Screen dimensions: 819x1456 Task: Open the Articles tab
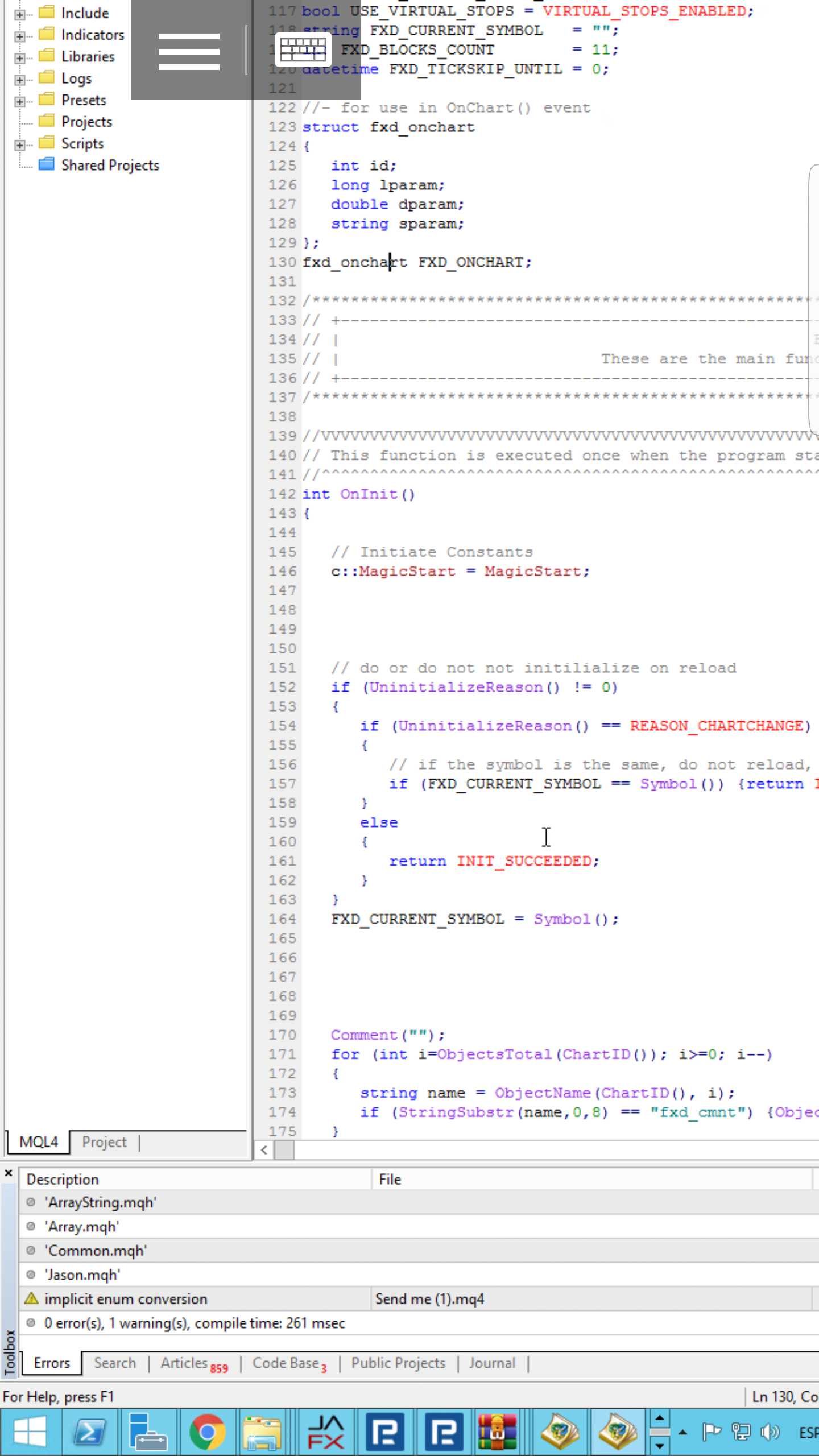(x=194, y=1364)
